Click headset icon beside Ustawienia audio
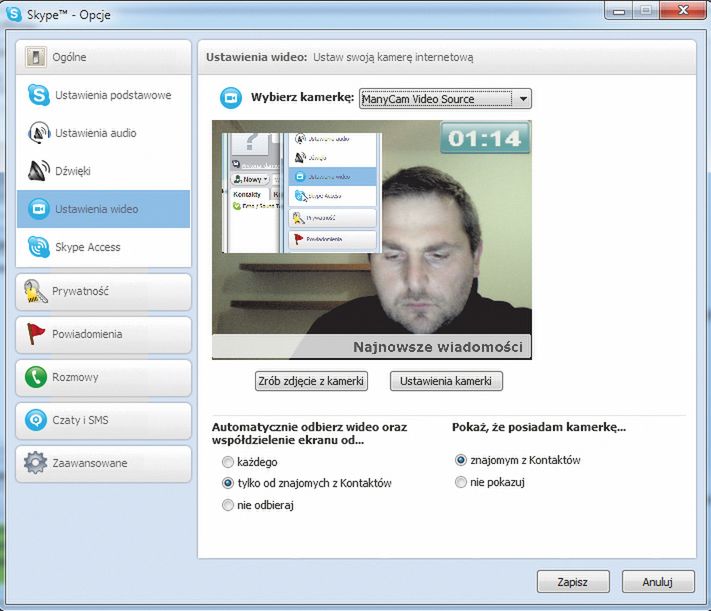The height and width of the screenshot is (611, 711). (x=39, y=132)
